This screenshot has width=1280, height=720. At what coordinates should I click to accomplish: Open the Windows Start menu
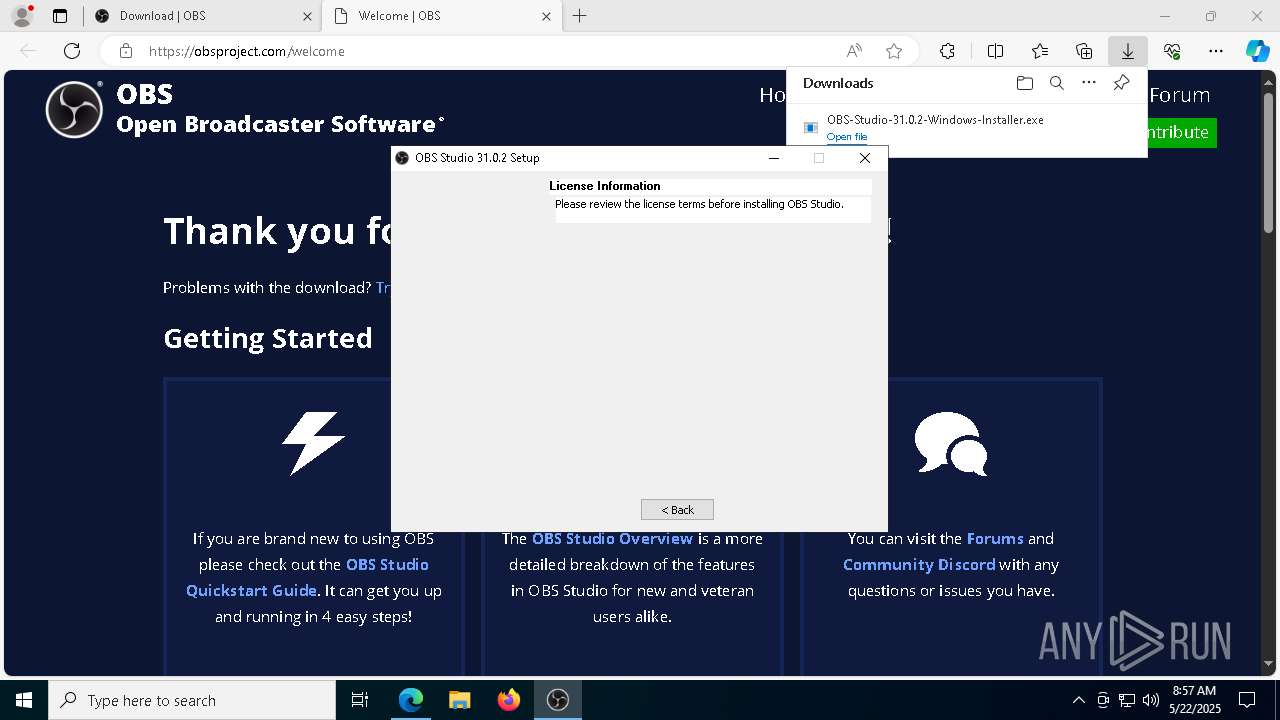pos(24,700)
